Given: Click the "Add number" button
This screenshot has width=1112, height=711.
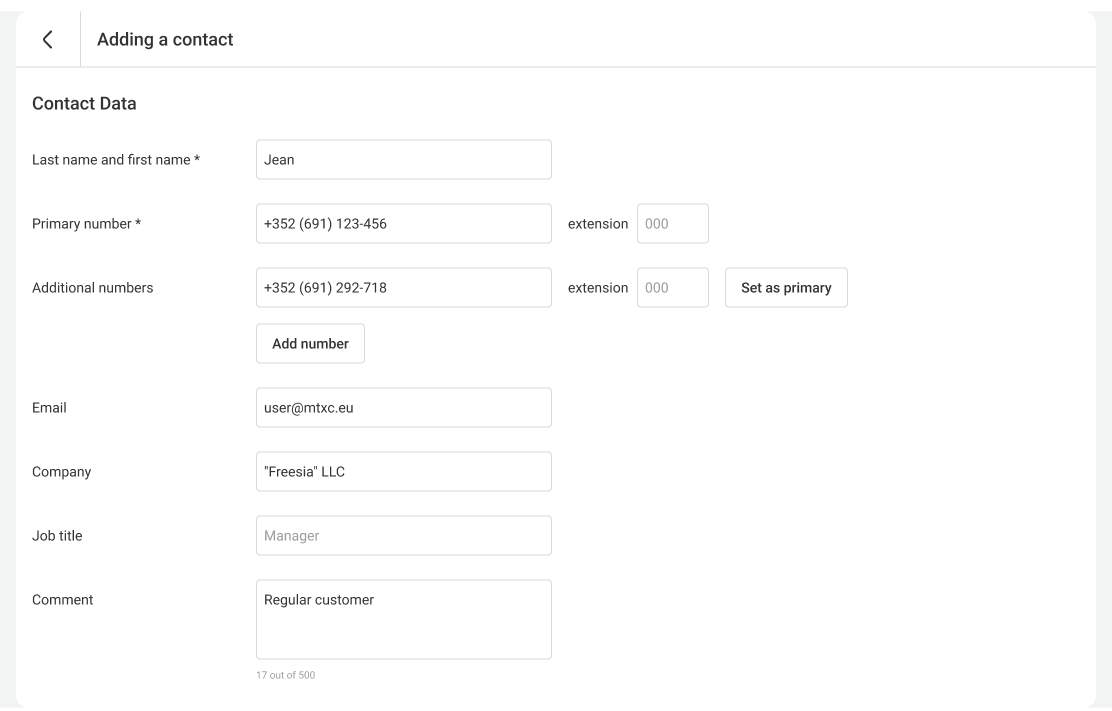Looking at the screenshot, I should (310, 344).
